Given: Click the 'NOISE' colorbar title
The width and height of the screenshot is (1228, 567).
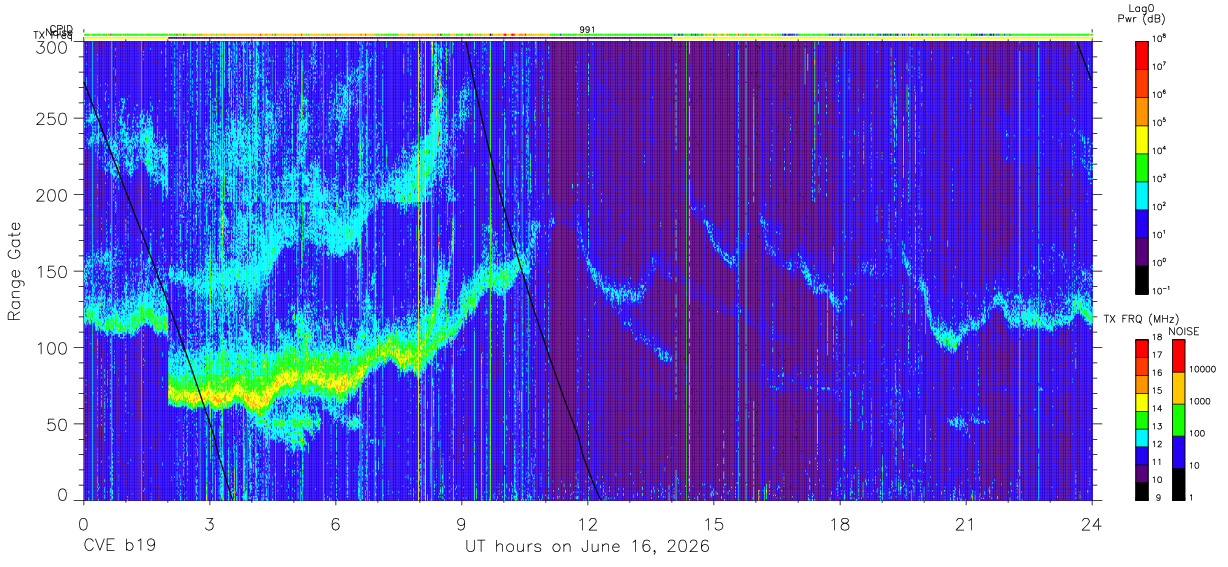Looking at the screenshot, I should click(1182, 331).
